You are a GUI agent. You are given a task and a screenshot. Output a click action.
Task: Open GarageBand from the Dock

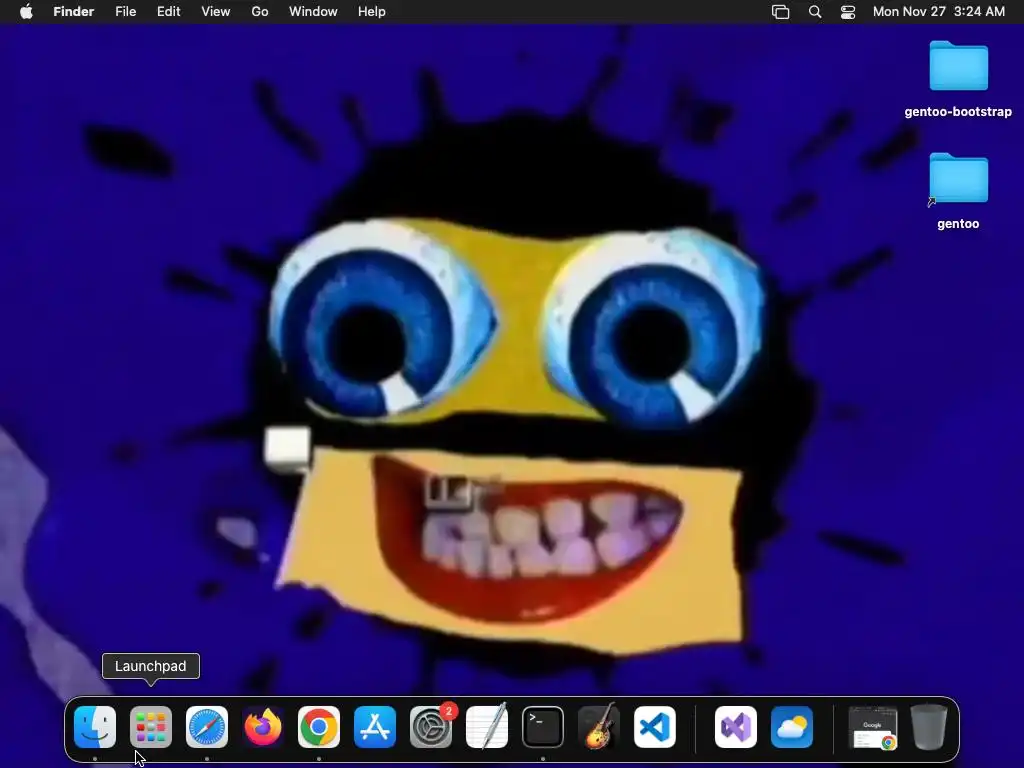pos(599,727)
